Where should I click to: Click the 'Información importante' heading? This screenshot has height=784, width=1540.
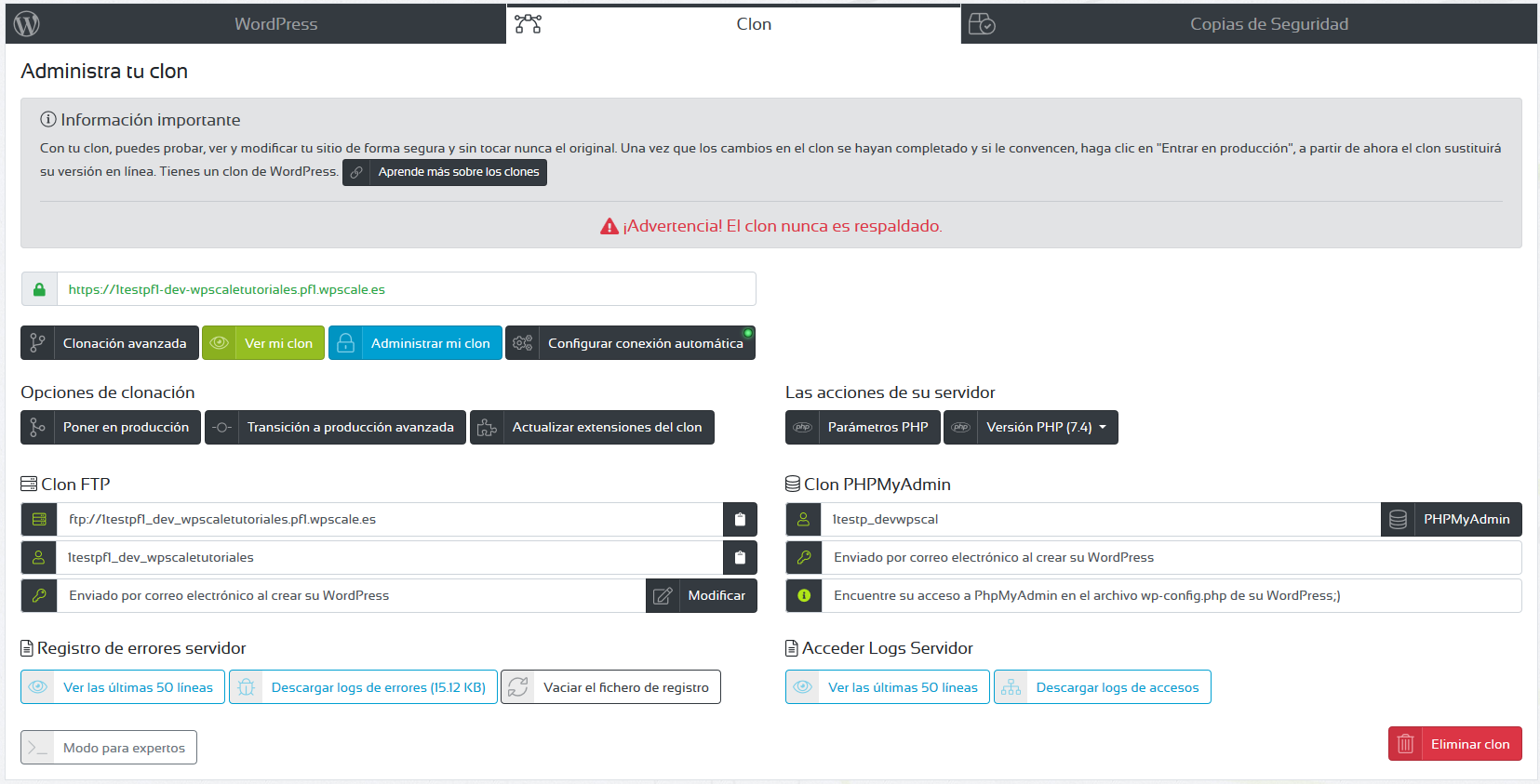[x=150, y=120]
